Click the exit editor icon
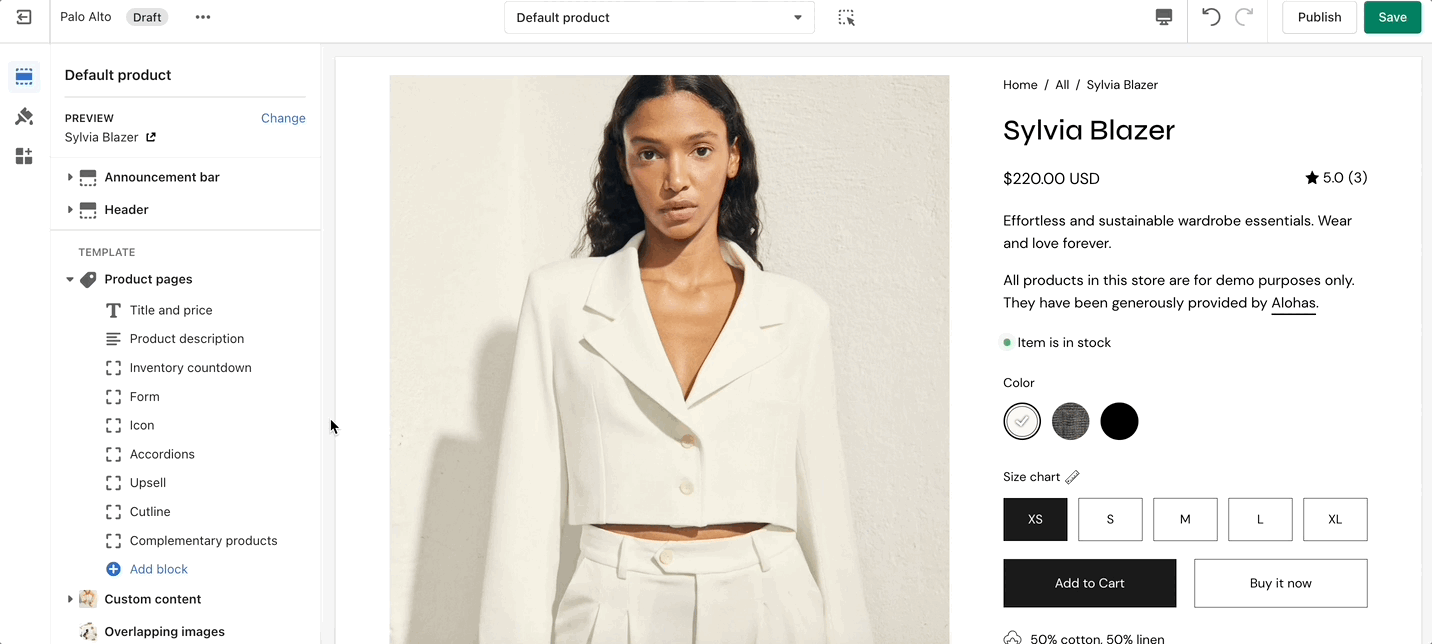 click(24, 17)
